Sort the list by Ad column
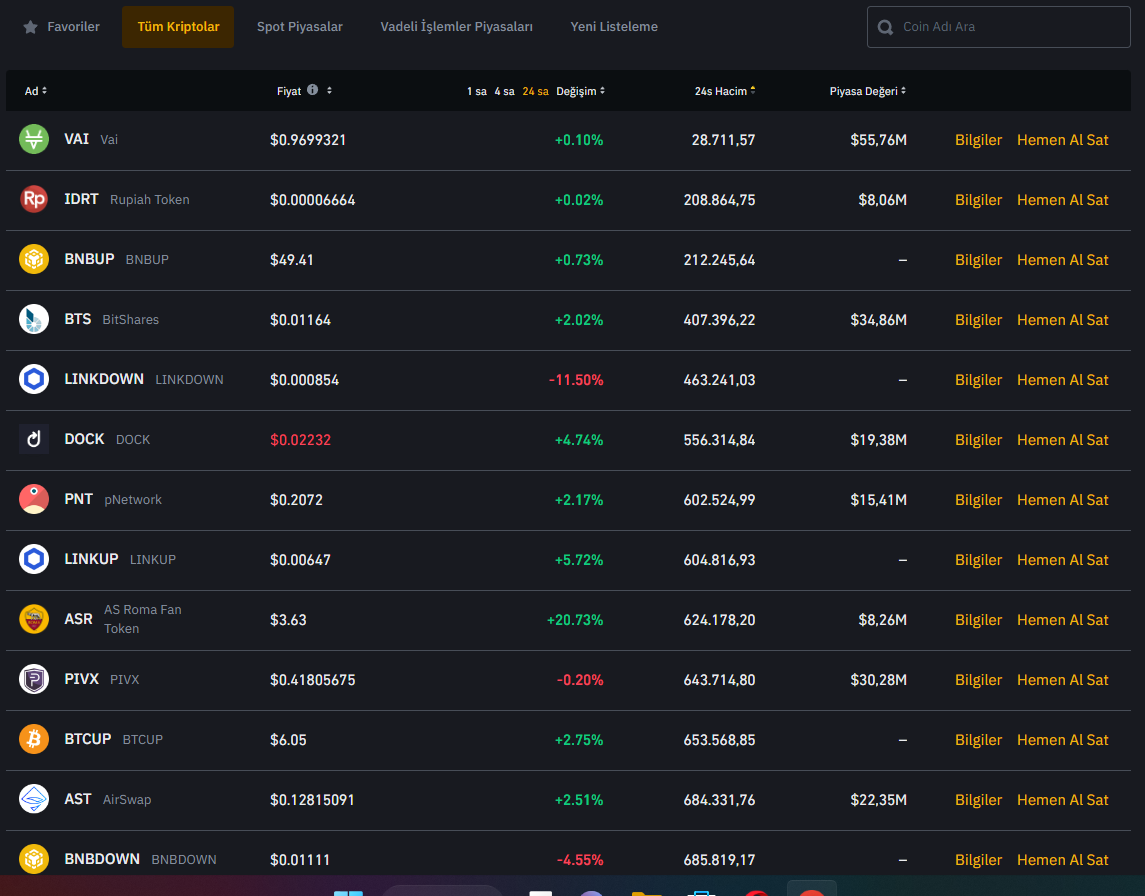Viewport: 1145px width, 896px height. click(x=36, y=91)
